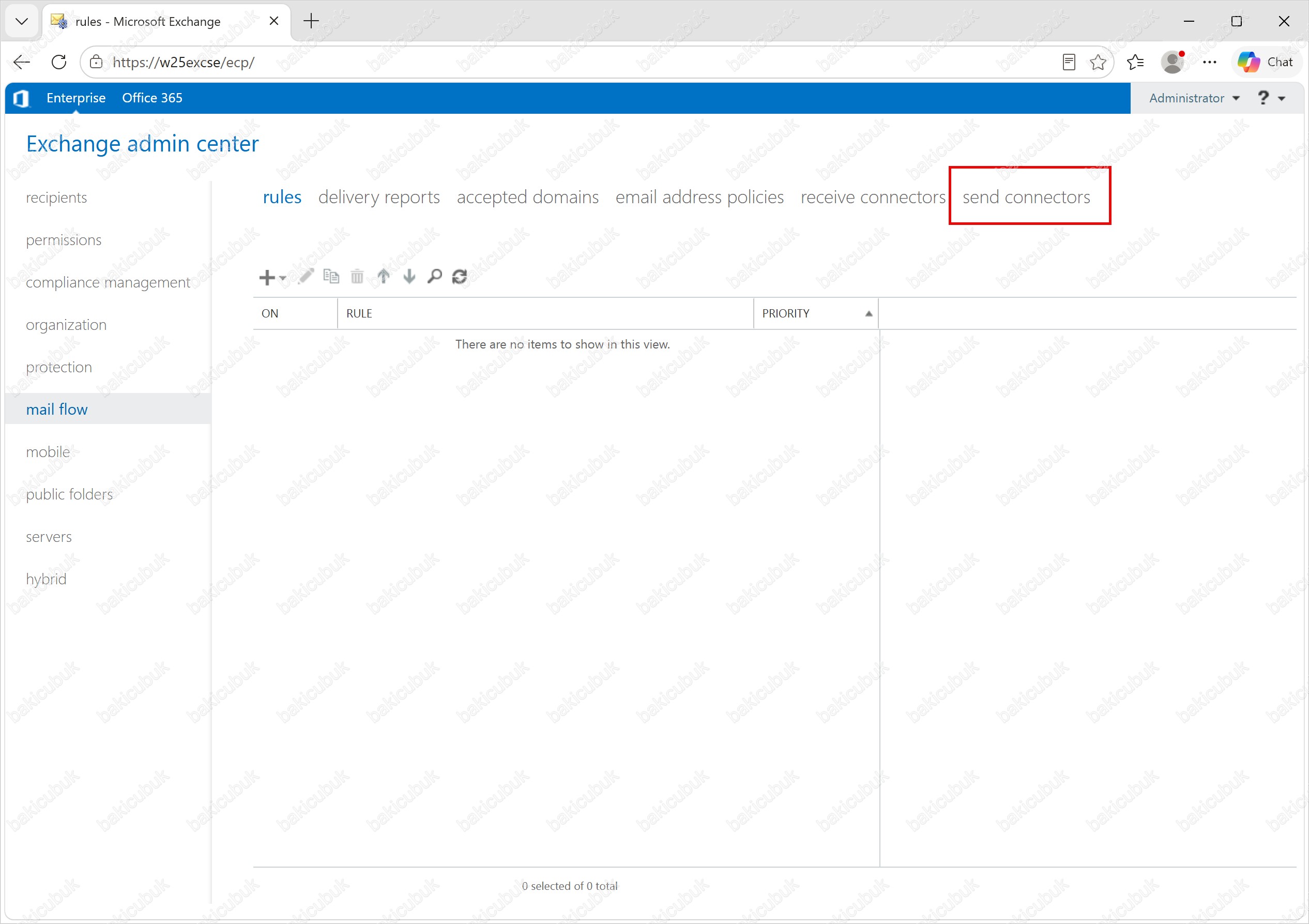Expand the Administrator account dropdown
Image resolution: width=1309 pixels, height=924 pixels.
pos(1194,98)
